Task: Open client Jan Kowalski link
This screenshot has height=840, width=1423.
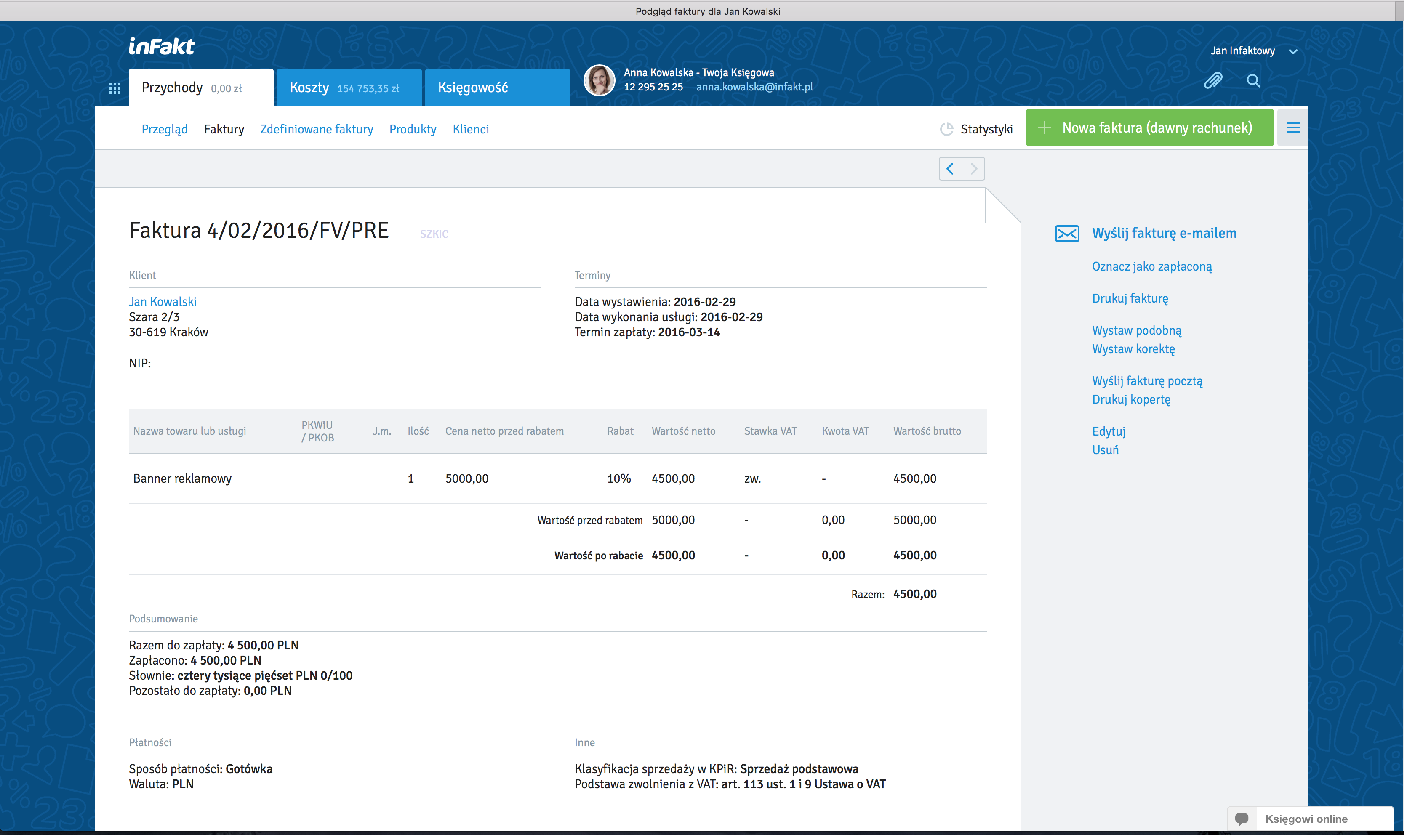Action: point(163,302)
